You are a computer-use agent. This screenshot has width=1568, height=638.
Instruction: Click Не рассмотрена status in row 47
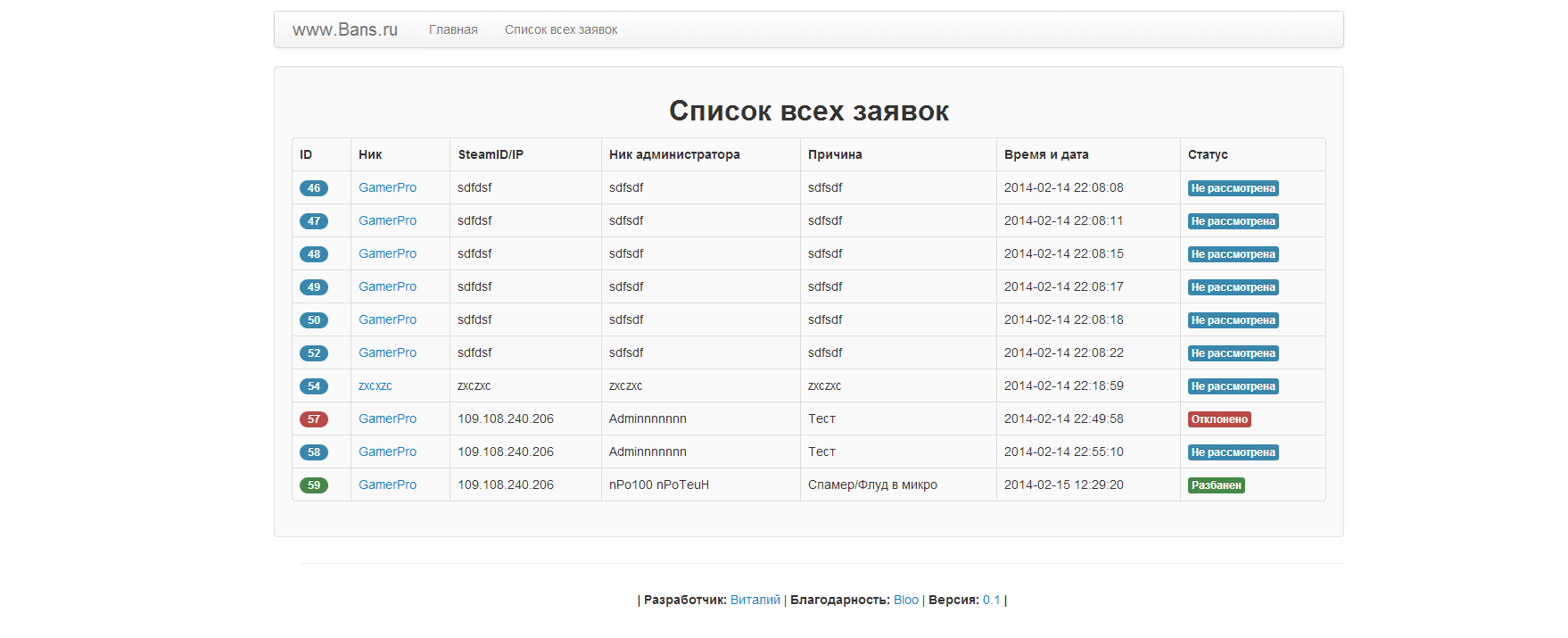point(1234,221)
